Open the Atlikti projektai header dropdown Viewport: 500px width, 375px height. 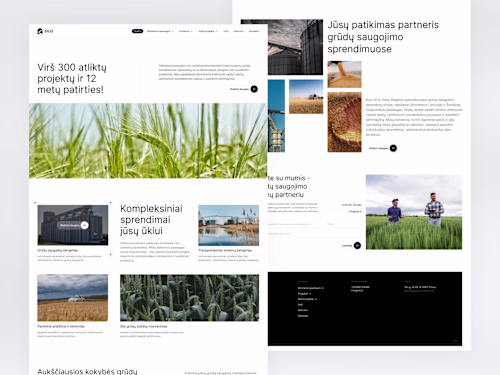[x=208, y=31]
